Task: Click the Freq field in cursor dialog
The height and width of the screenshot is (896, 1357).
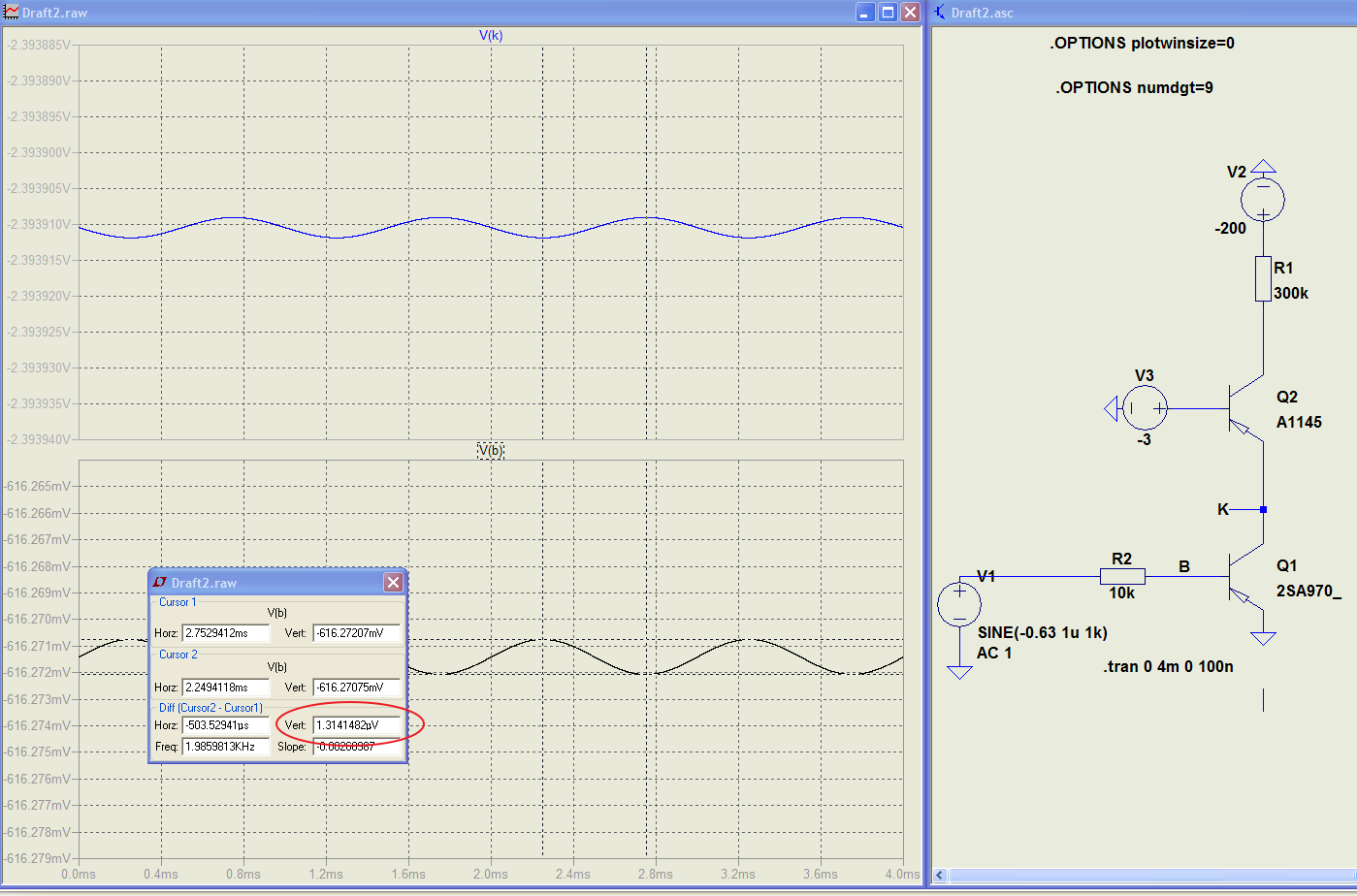Action: 225,747
